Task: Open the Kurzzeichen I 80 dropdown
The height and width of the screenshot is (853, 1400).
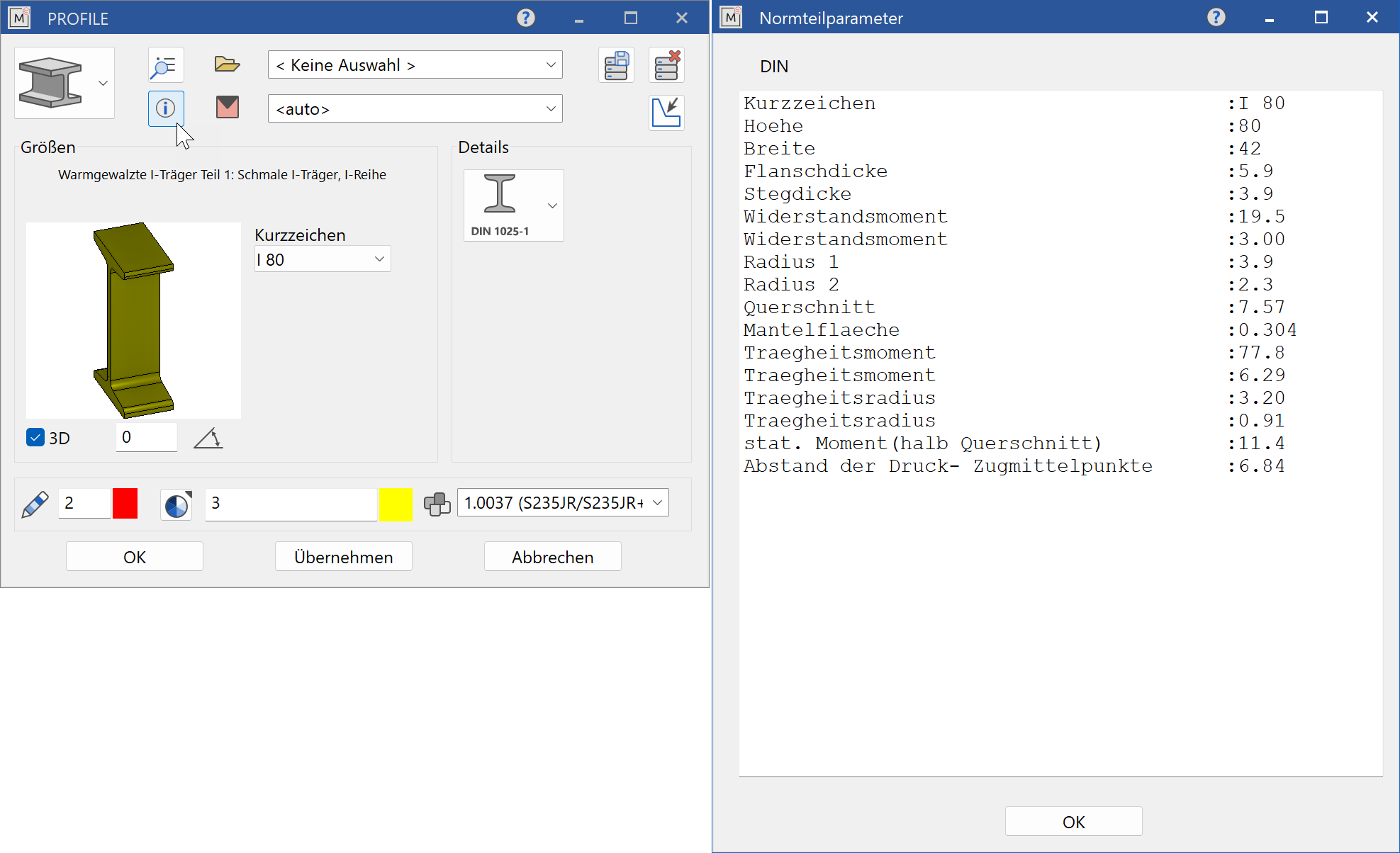Action: [323, 260]
